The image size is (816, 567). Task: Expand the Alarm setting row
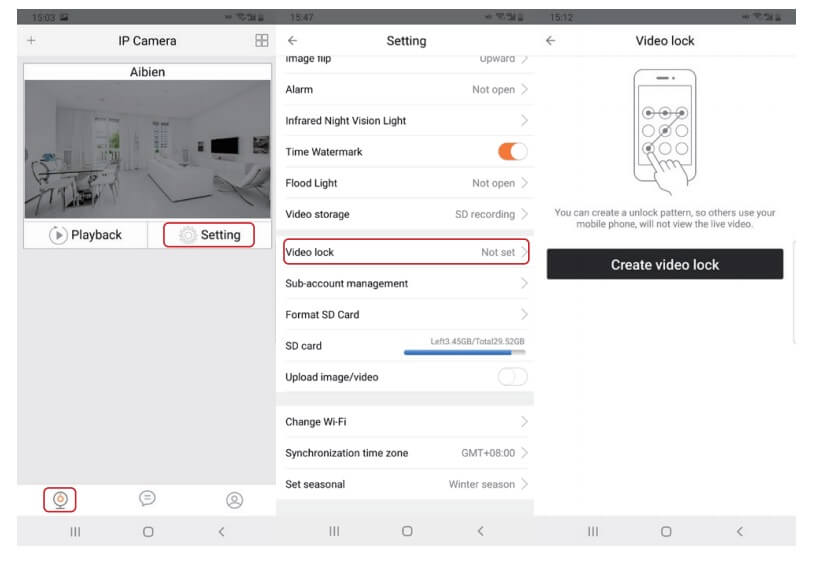pos(405,90)
